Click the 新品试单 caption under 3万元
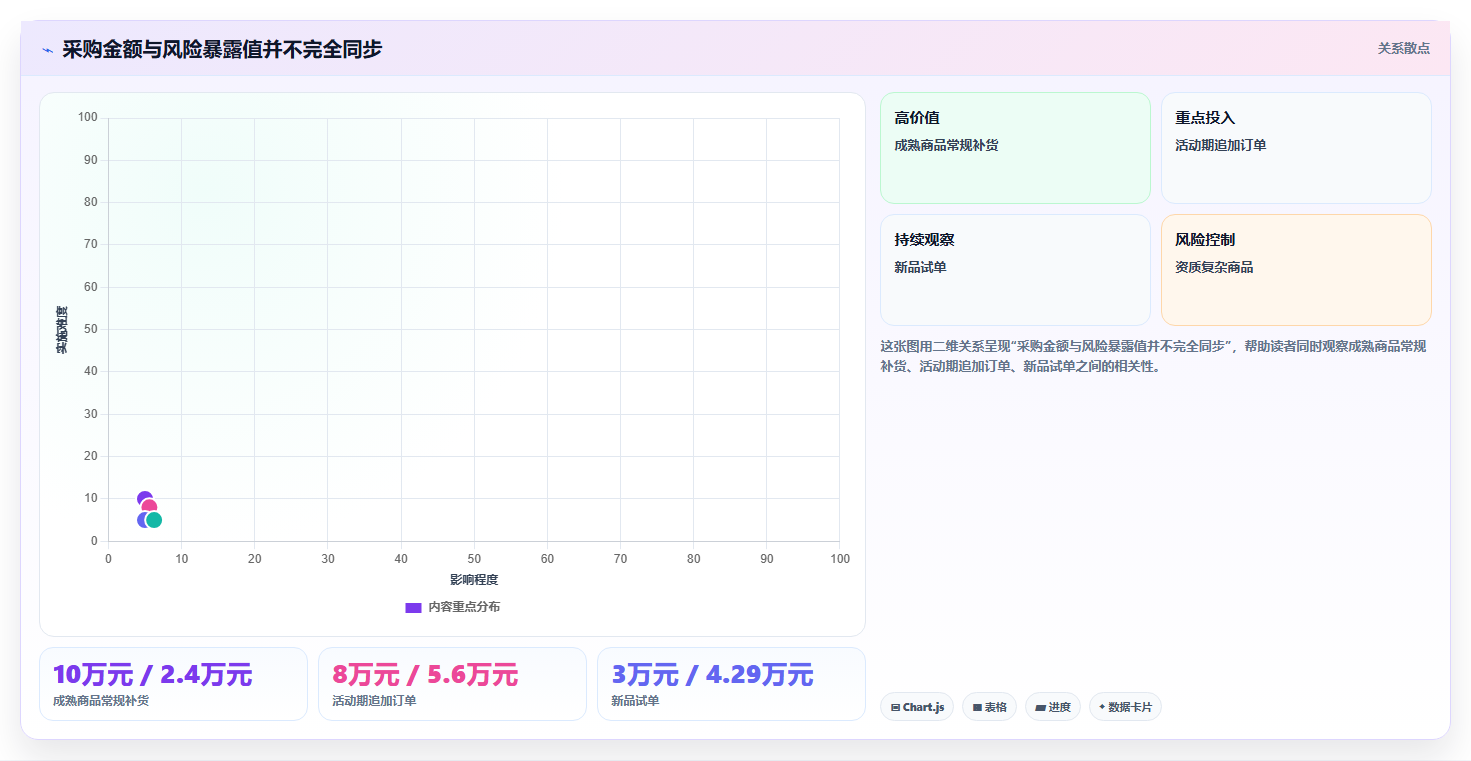 click(635, 701)
